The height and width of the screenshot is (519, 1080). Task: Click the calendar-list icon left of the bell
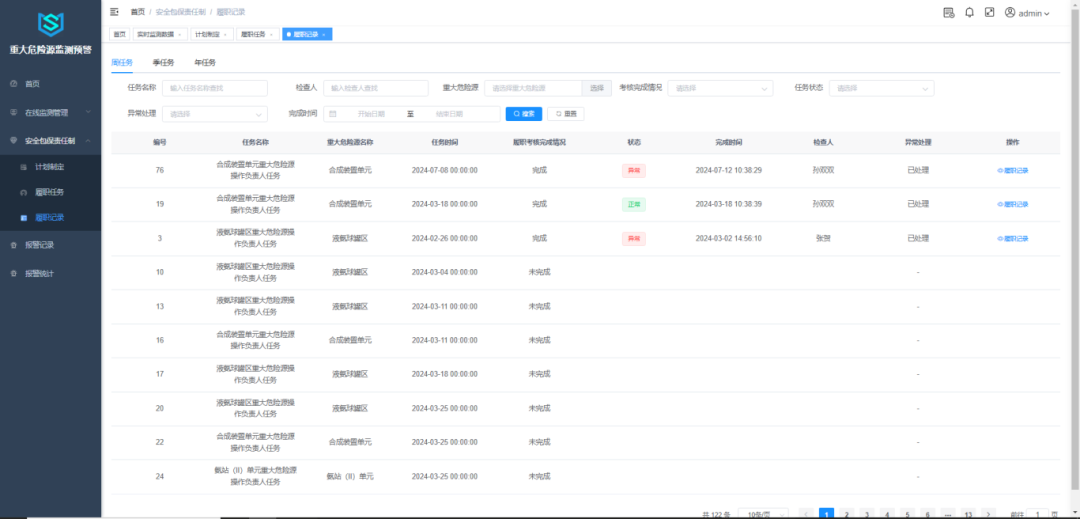tap(948, 13)
